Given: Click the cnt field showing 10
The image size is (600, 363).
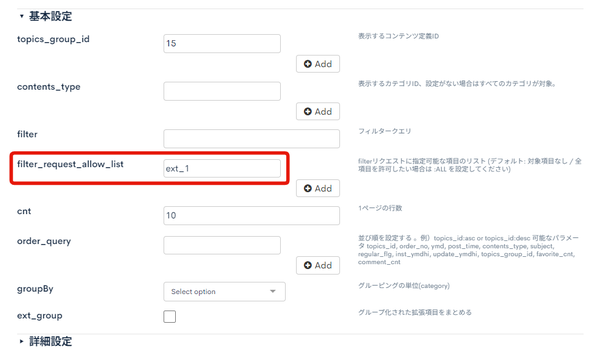Looking at the screenshot, I should [251, 215].
